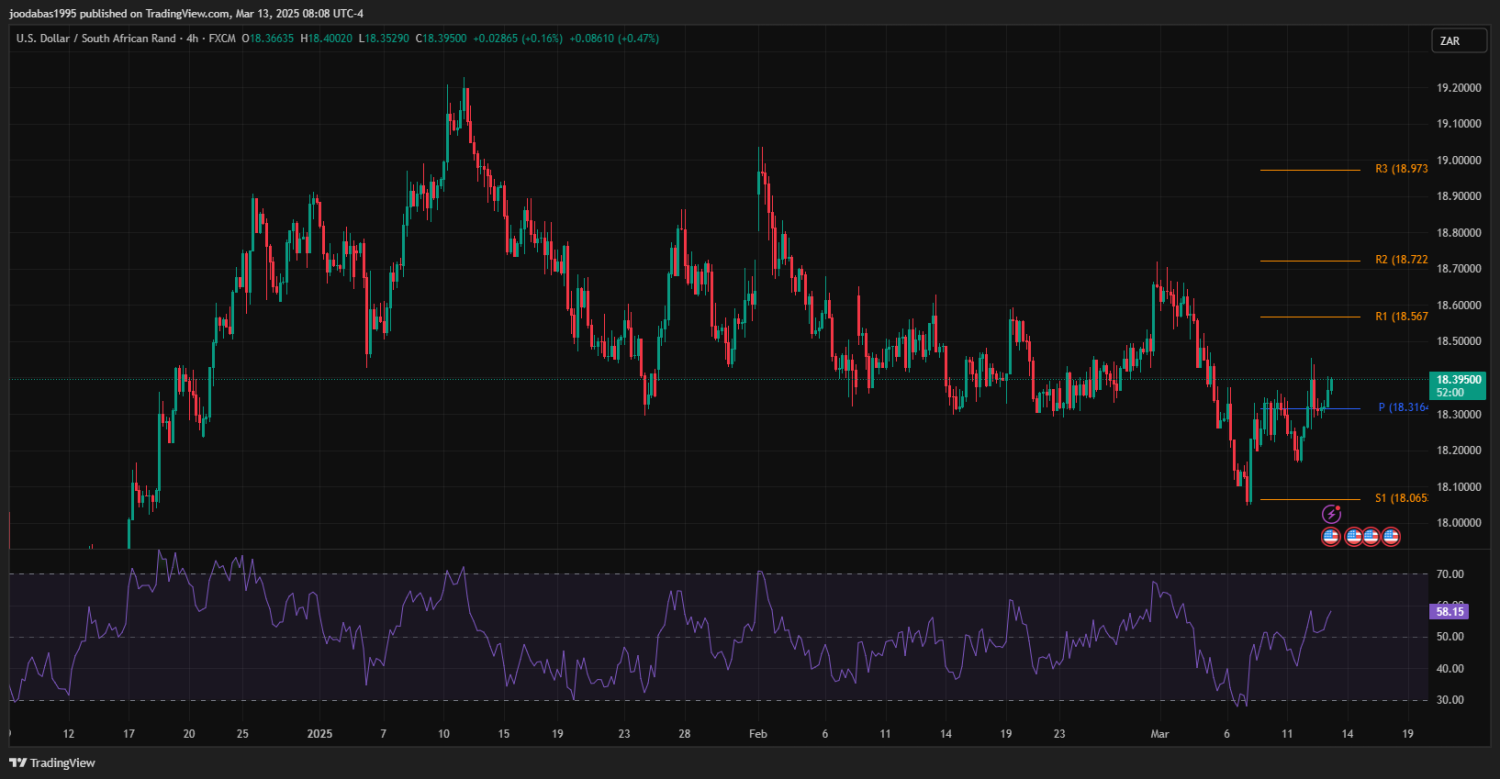This screenshot has height=779, width=1500.
Task: Click the Mar marker on the time axis
Action: coord(1158,734)
